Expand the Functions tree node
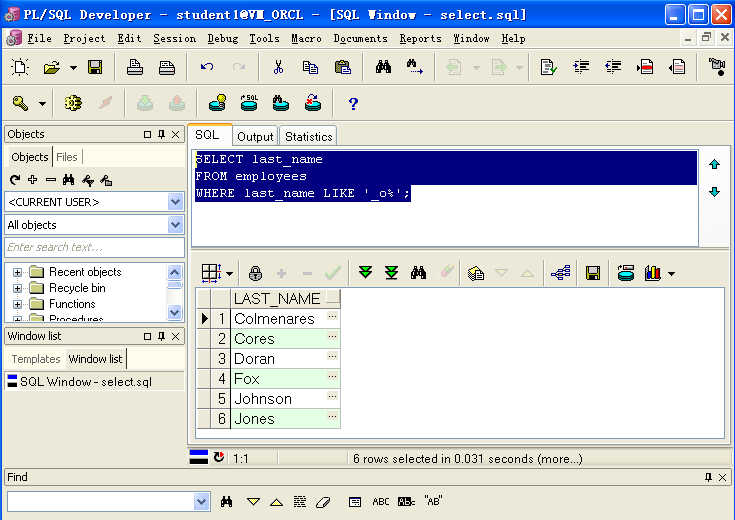Viewport: 735px width, 520px height. (17, 304)
